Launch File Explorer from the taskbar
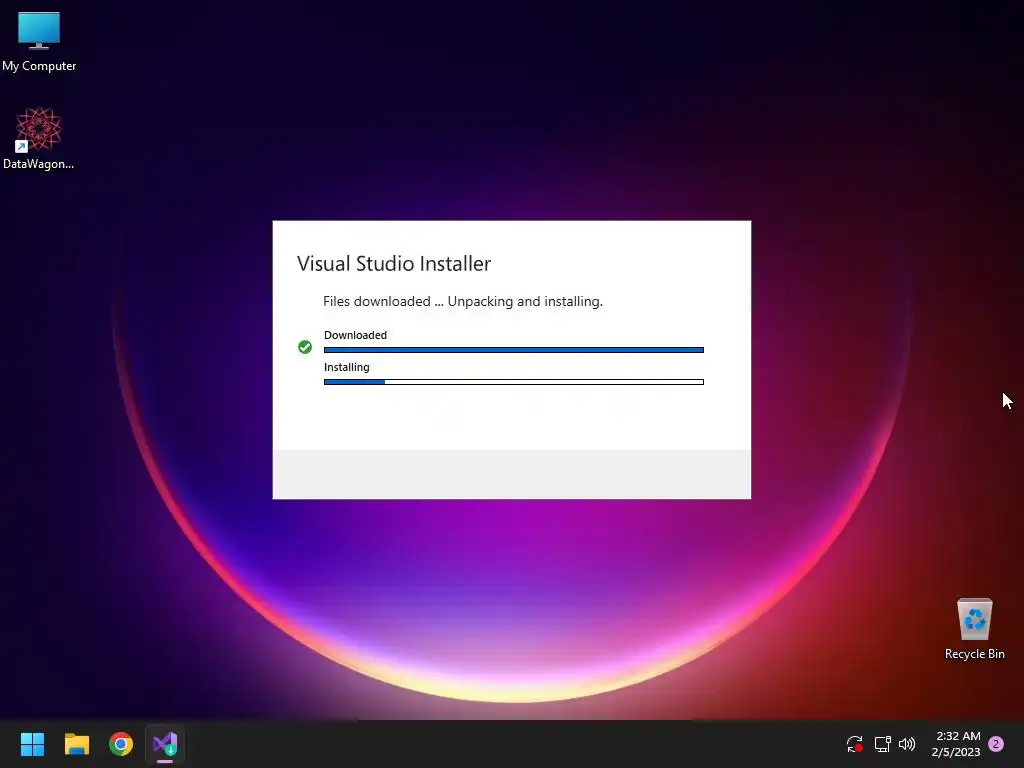 pyautogui.click(x=76, y=744)
